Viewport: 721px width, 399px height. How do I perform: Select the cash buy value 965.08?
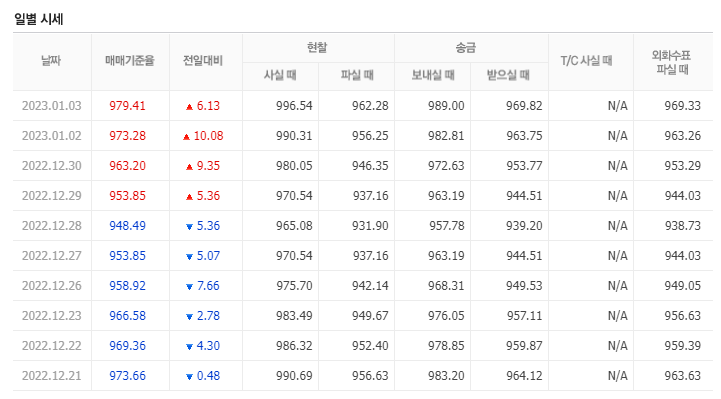tap(294, 226)
